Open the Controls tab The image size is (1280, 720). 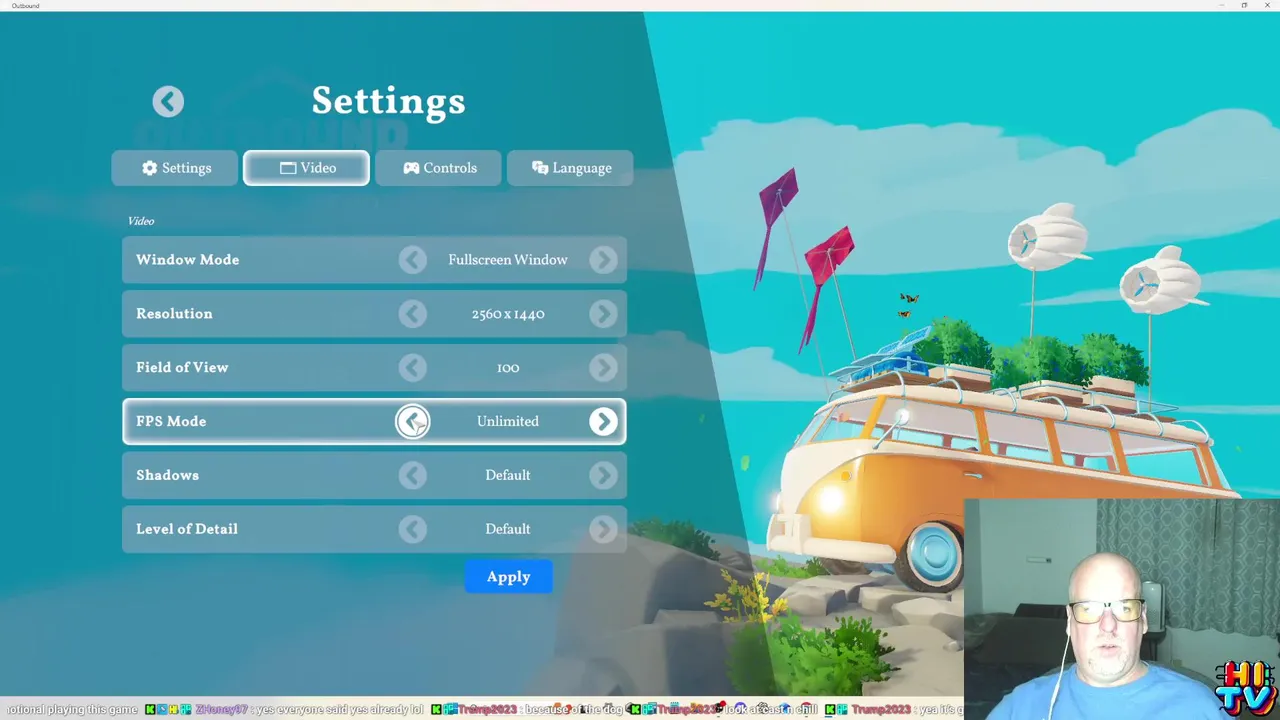pyautogui.click(x=438, y=168)
